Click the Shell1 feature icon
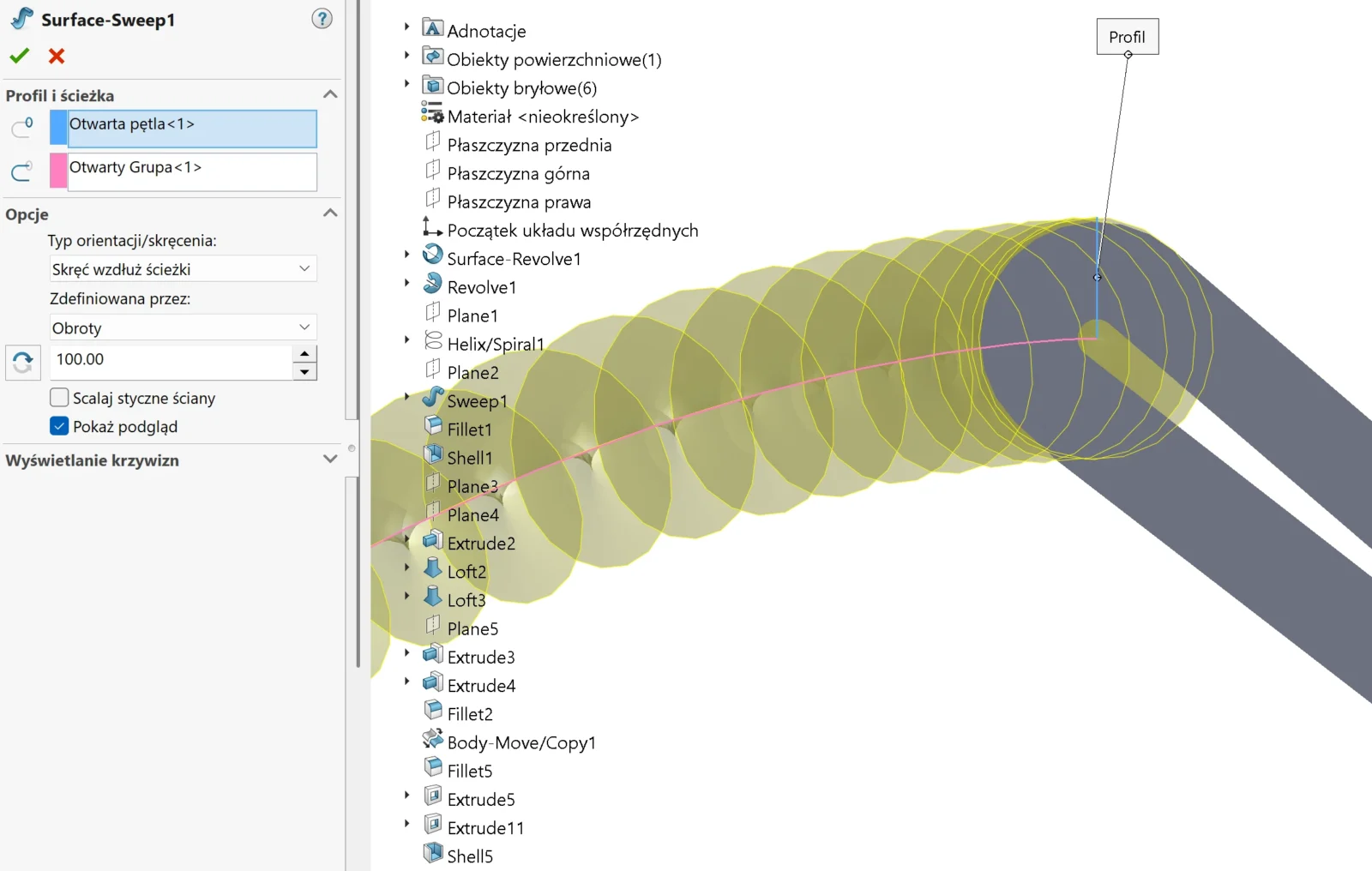1372x871 pixels. 433,455
